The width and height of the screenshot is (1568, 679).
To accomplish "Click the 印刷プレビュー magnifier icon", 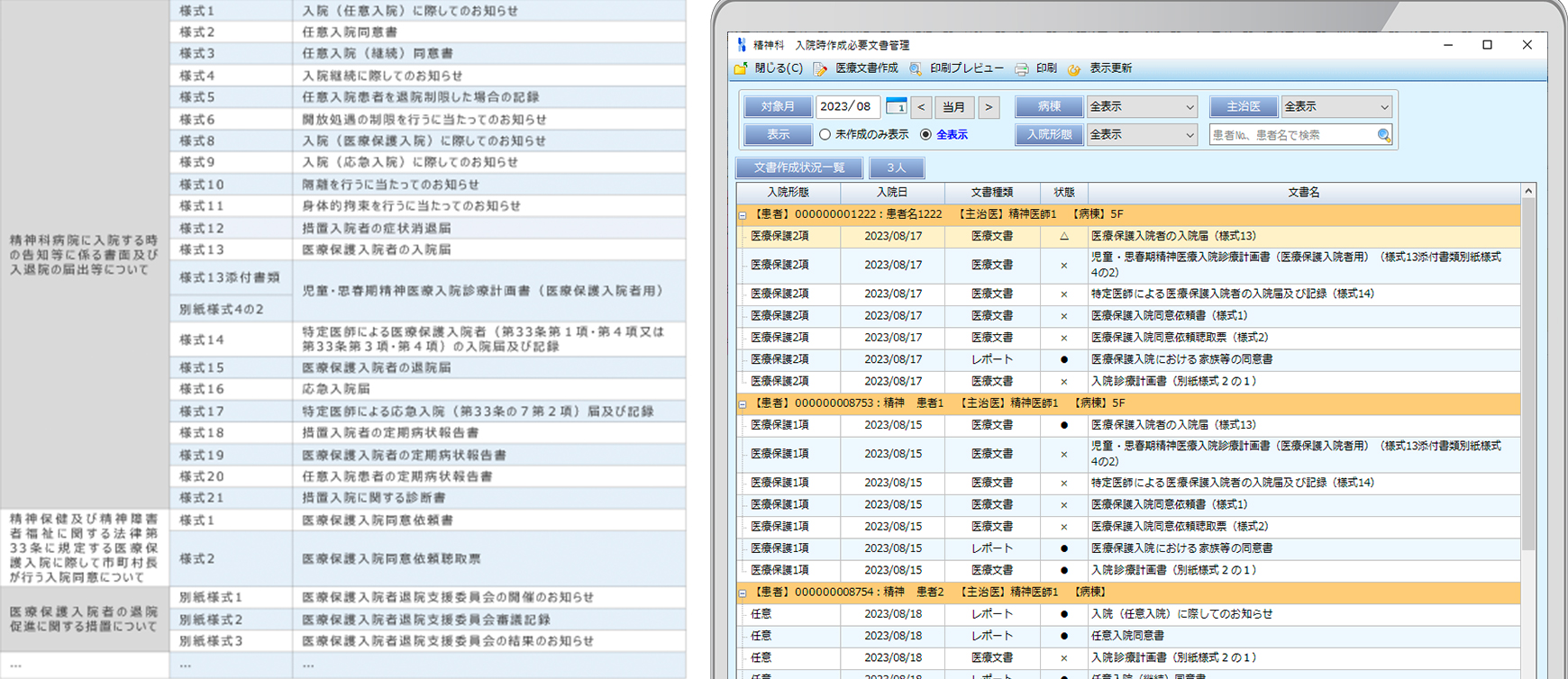I will 916,68.
